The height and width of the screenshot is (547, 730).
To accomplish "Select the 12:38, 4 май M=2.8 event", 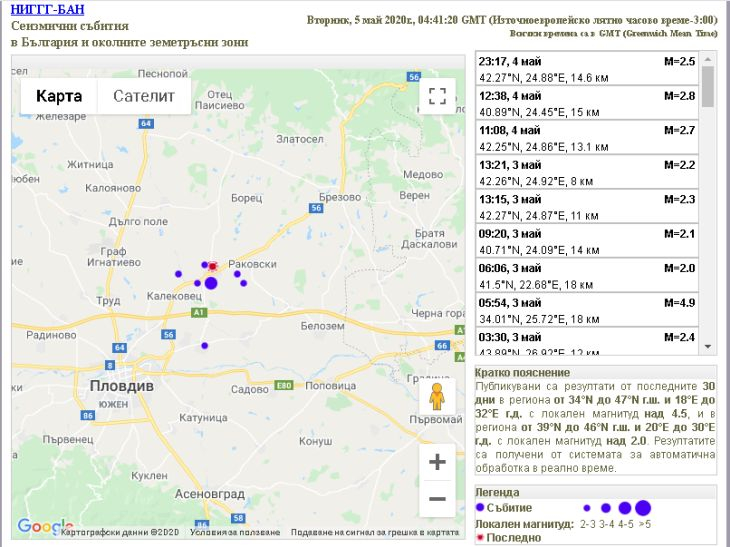I will 587,103.
